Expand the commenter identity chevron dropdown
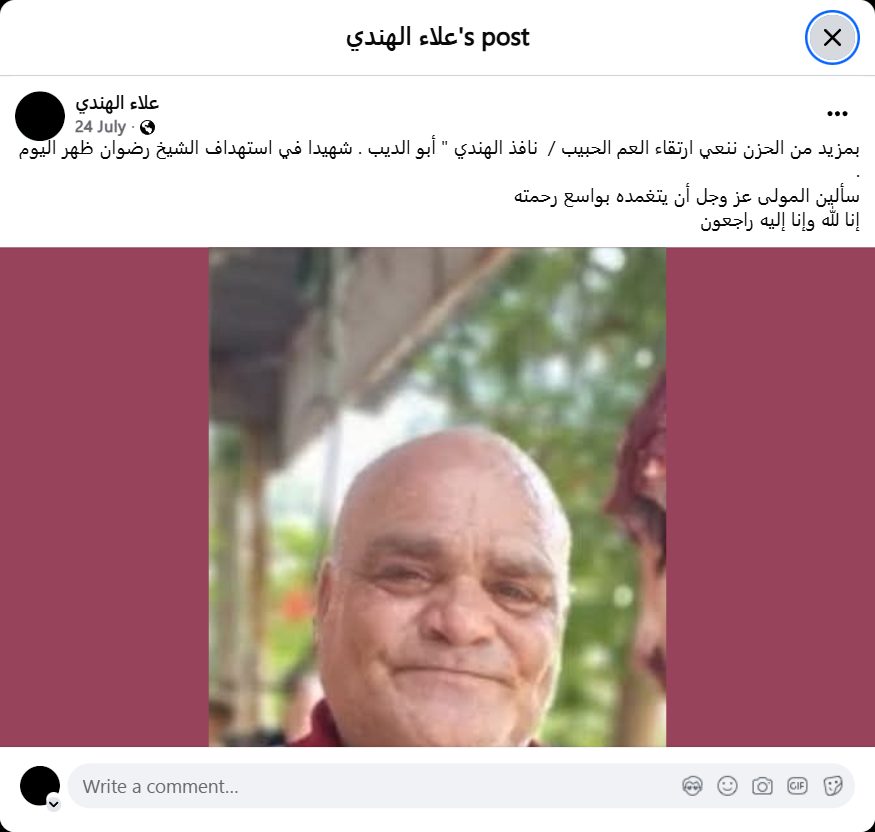875x832 pixels. click(54, 804)
